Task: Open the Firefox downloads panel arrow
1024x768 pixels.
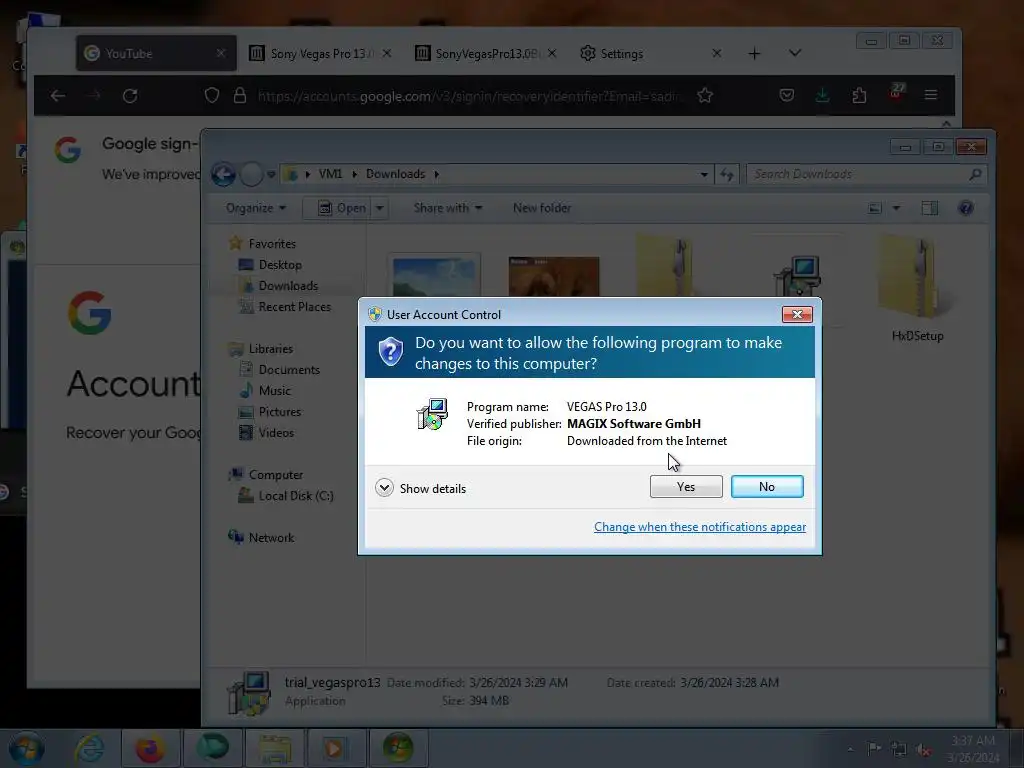Action: [823, 95]
